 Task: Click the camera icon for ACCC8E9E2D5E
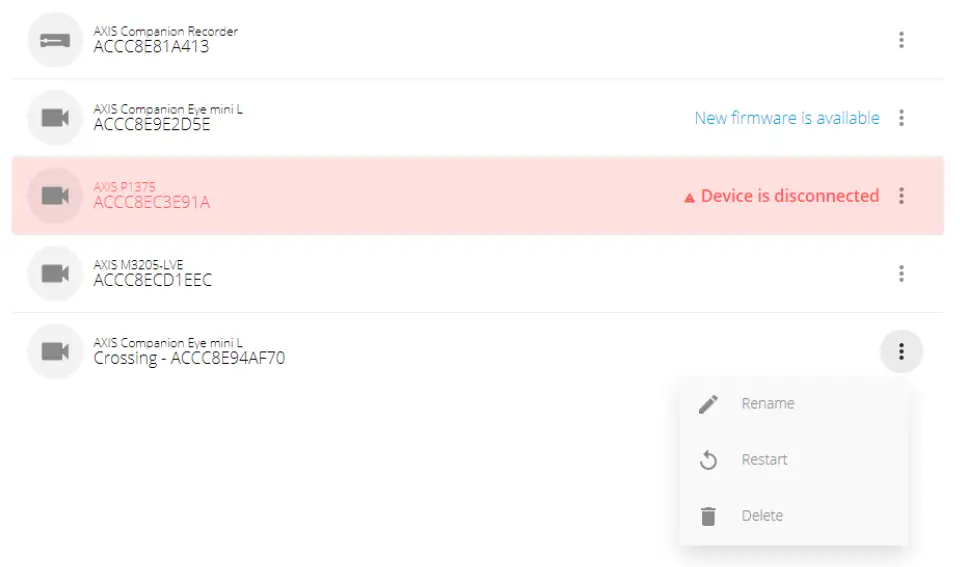pos(55,118)
